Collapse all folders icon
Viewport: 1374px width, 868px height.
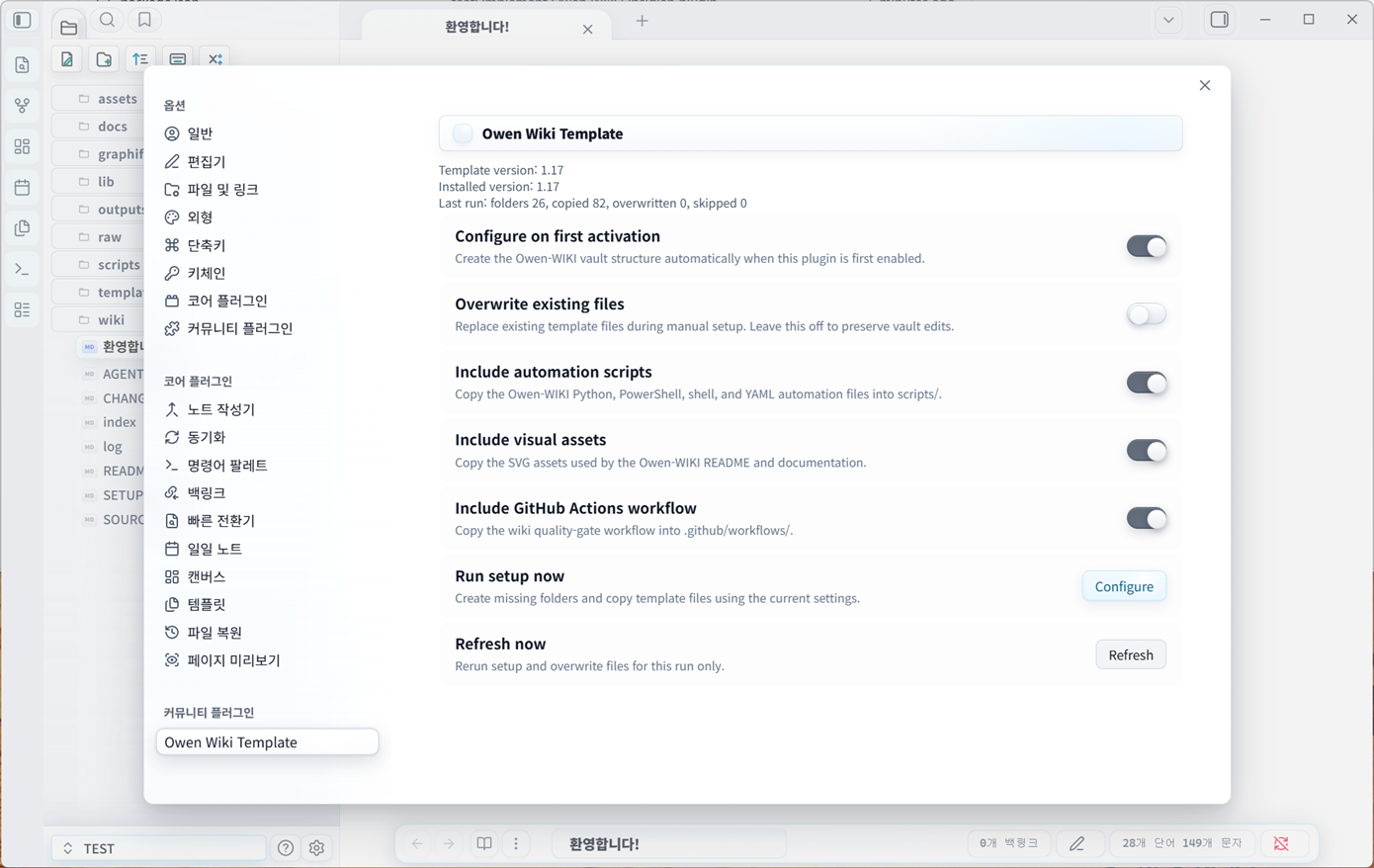(215, 59)
